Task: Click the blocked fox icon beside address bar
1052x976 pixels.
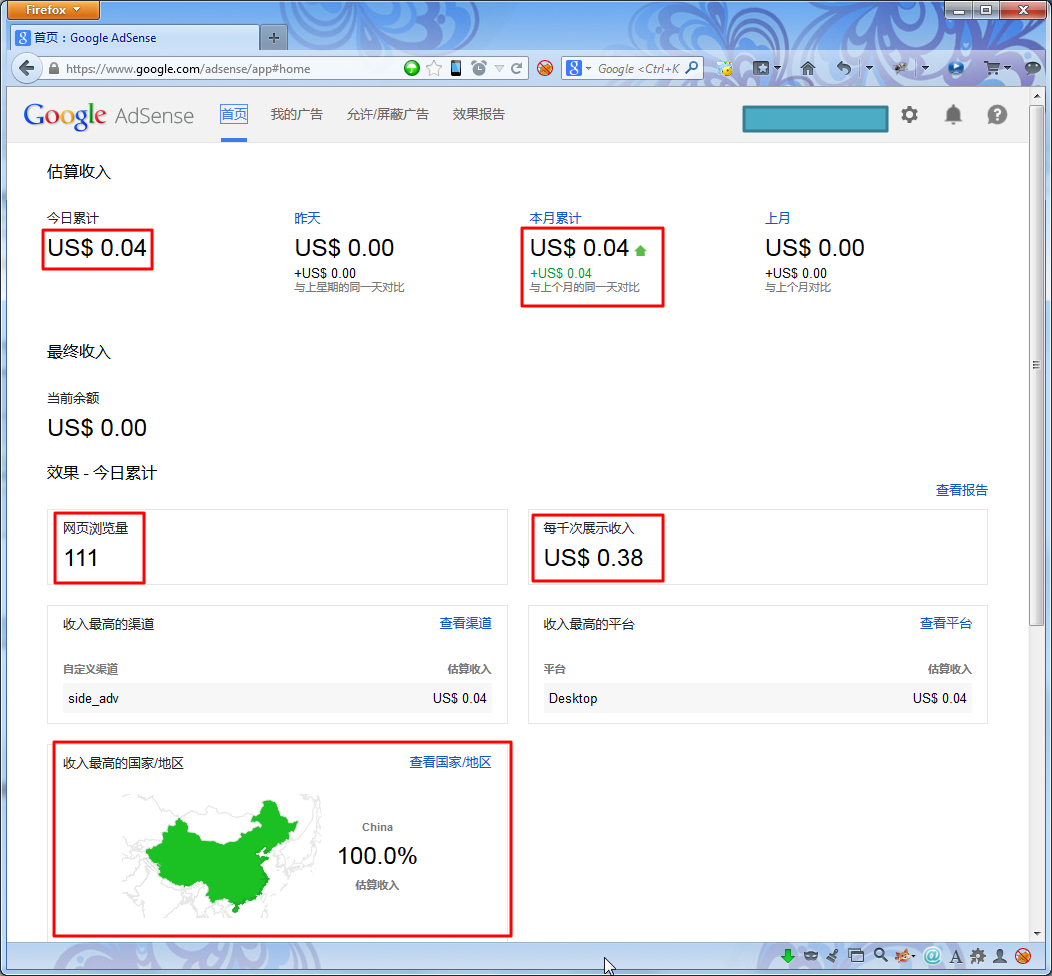Action: (x=545, y=68)
